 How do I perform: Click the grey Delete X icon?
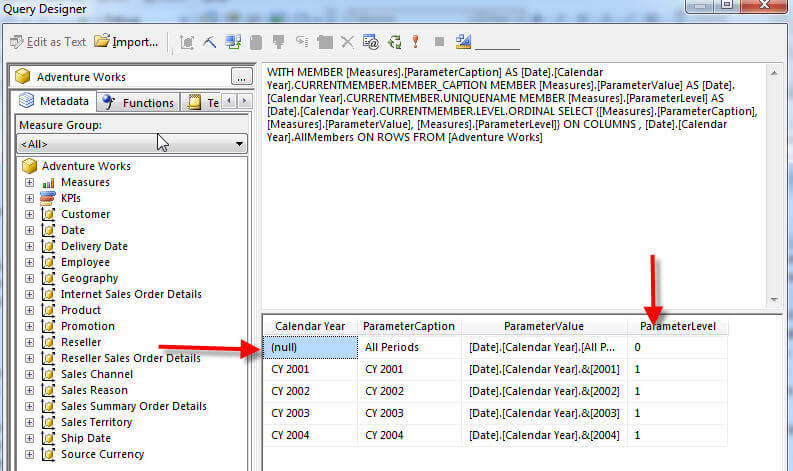(347, 42)
